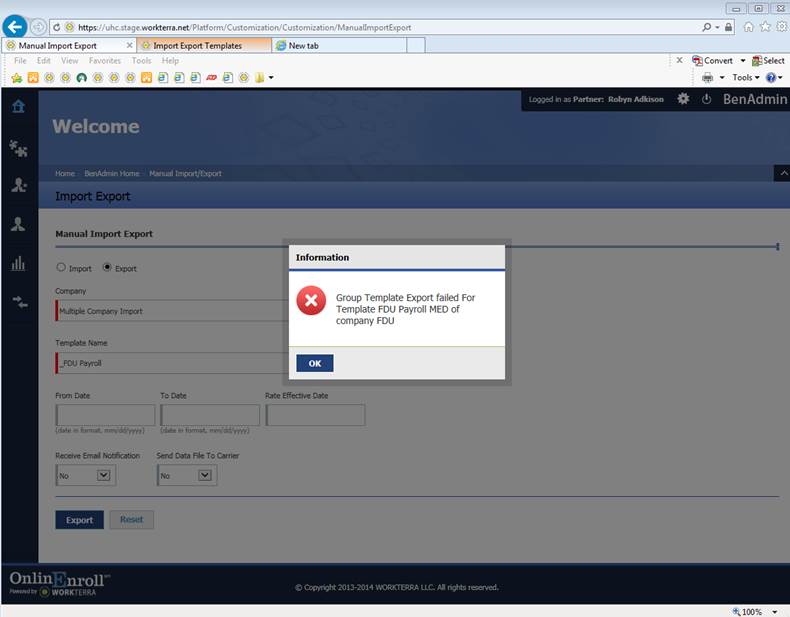Click the From Date input field
The image size is (790, 617).
(x=105, y=415)
